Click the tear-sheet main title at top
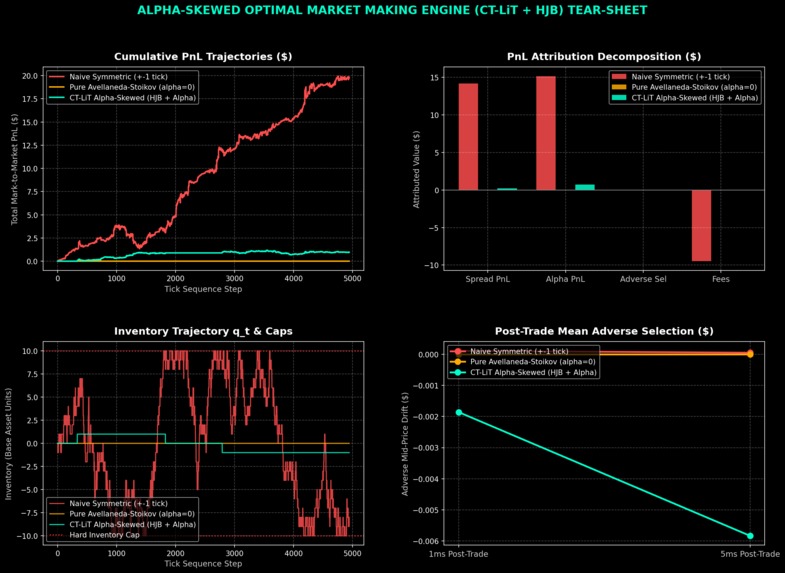 [392, 10]
